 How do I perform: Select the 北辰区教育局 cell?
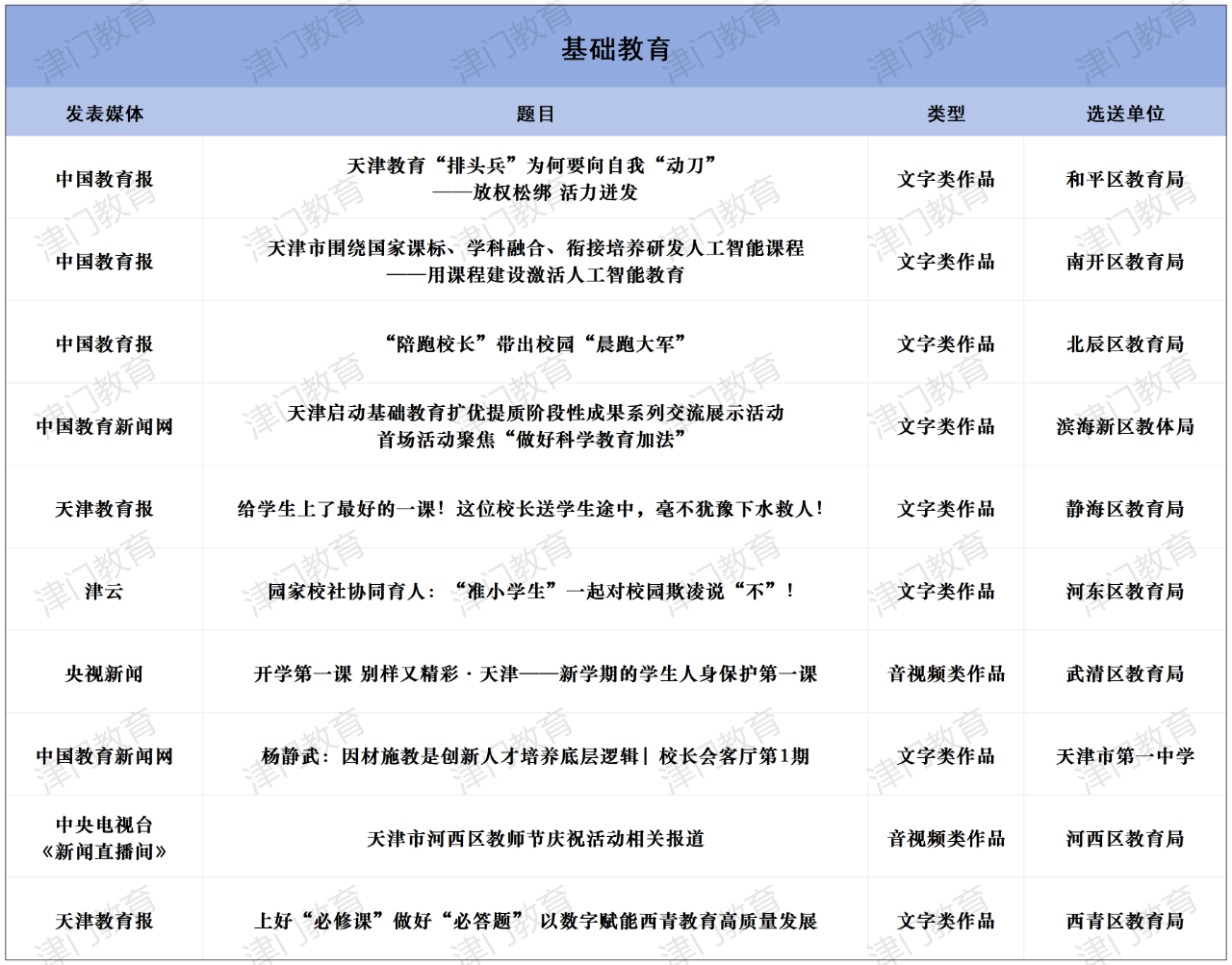point(1125,344)
